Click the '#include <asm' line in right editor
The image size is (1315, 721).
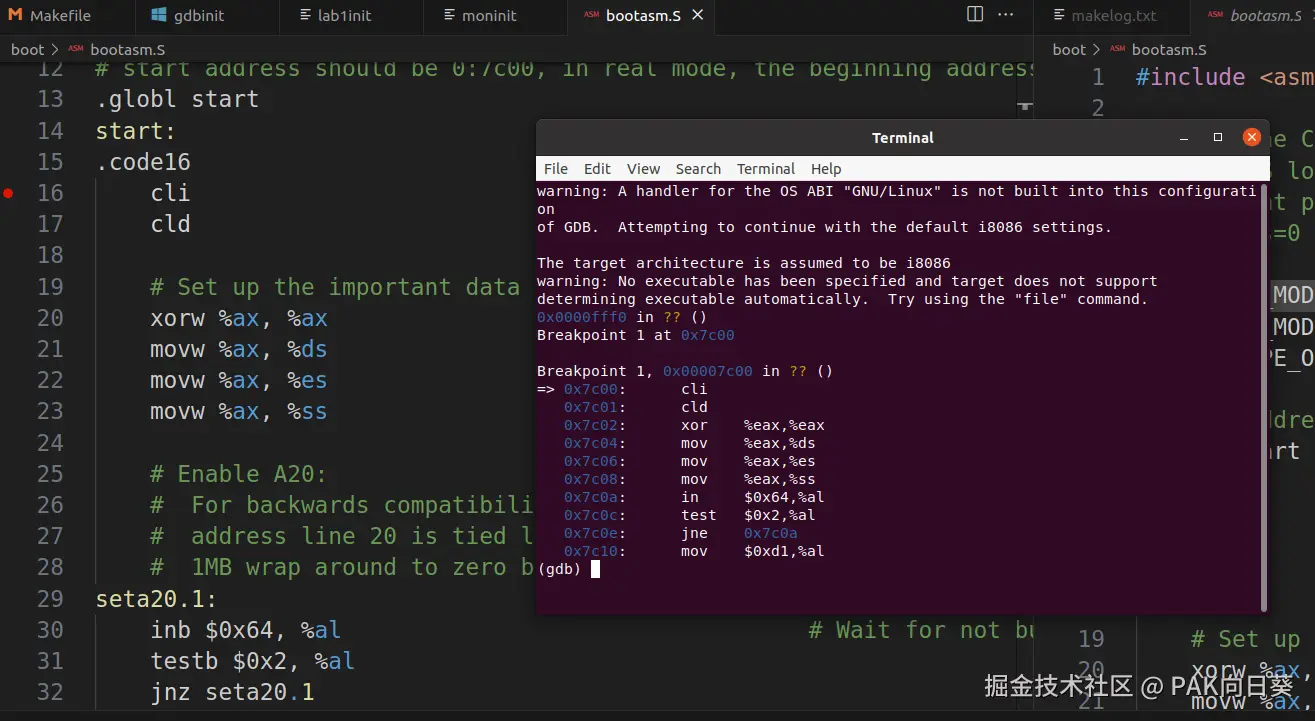(1224, 77)
